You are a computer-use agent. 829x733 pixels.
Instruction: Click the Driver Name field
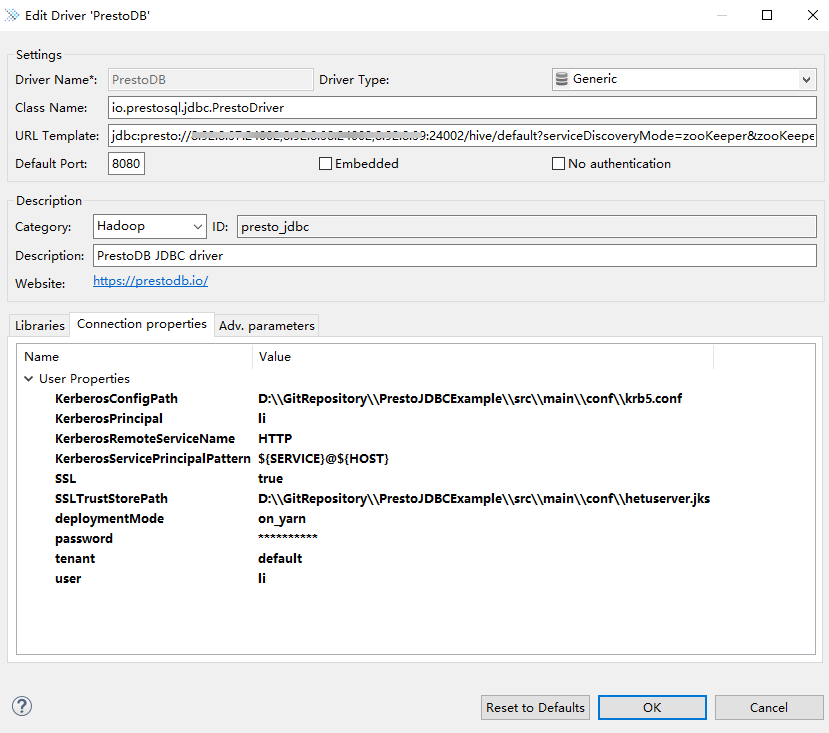pos(210,80)
